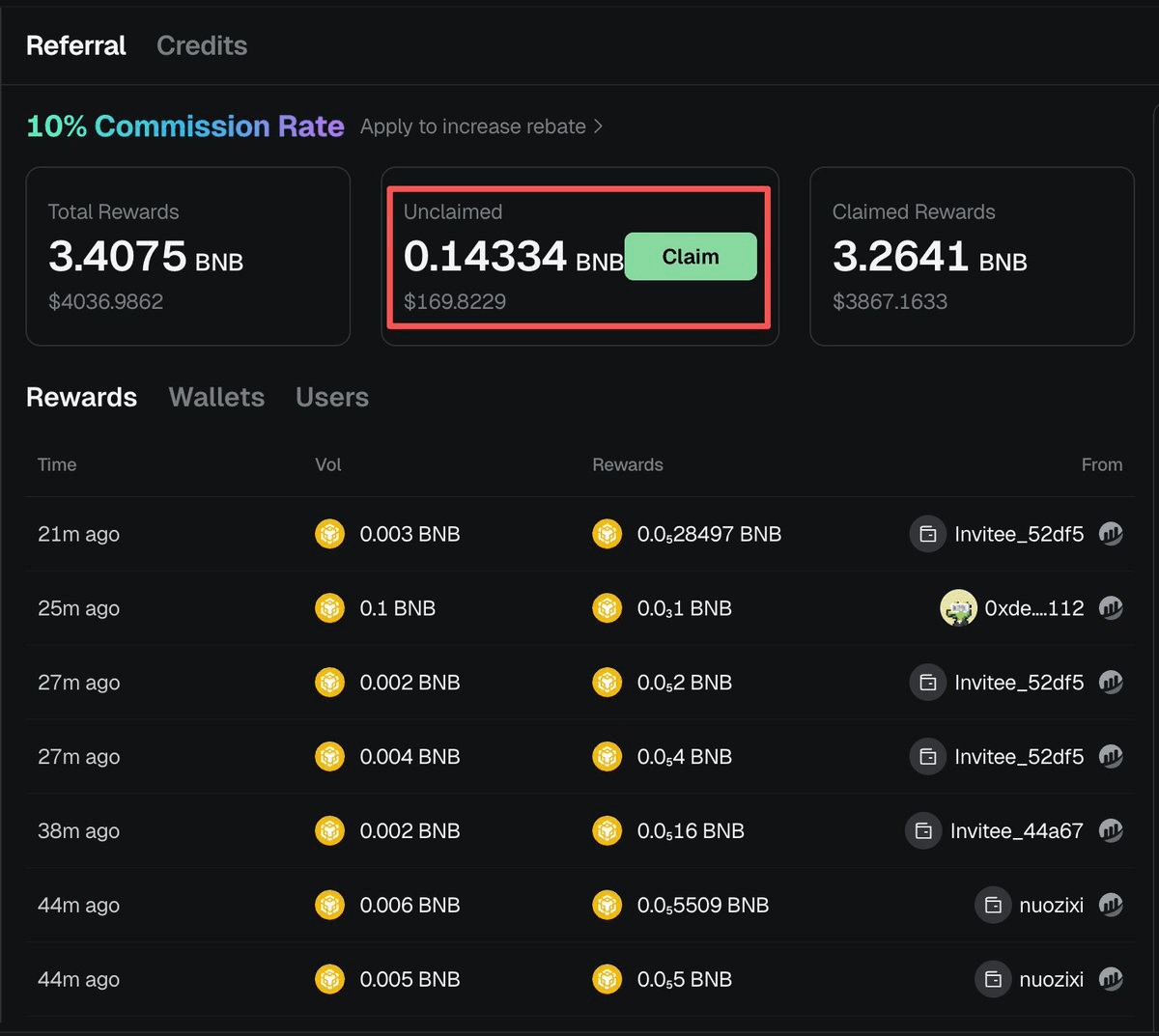Click the Invitee_52df5 name in the 0.004 BNB row
1159x1036 pixels.
[1019, 757]
